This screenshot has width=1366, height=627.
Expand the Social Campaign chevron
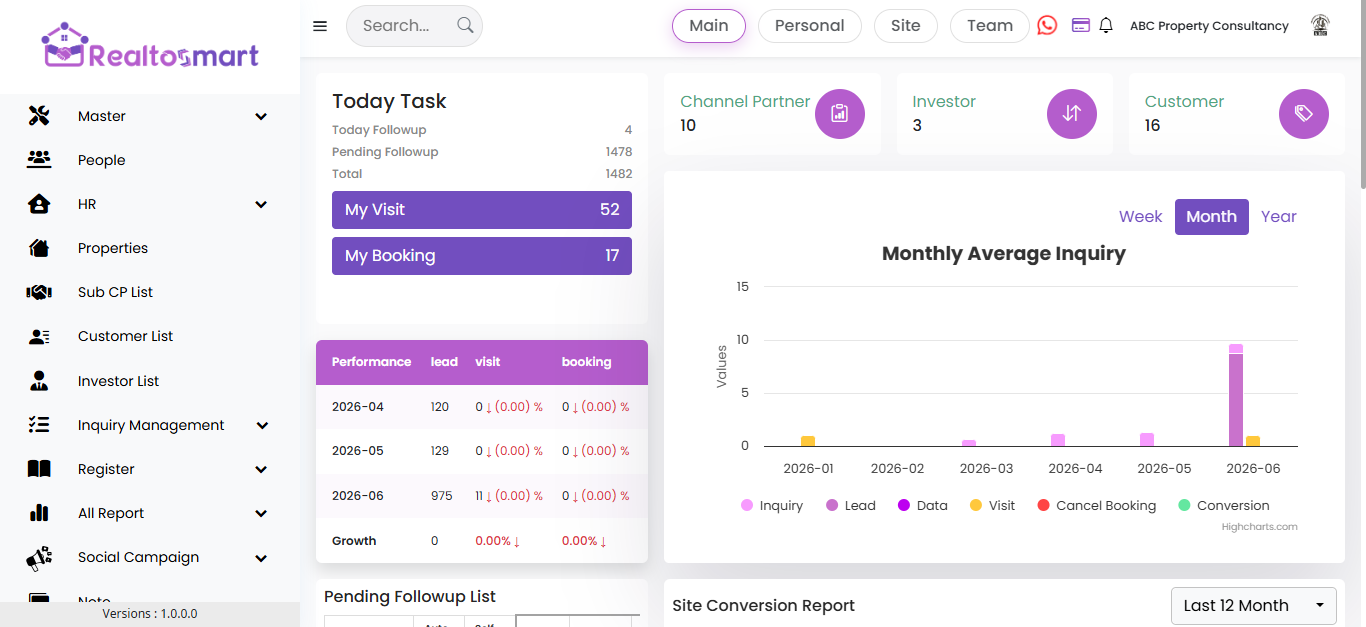point(261,558)
